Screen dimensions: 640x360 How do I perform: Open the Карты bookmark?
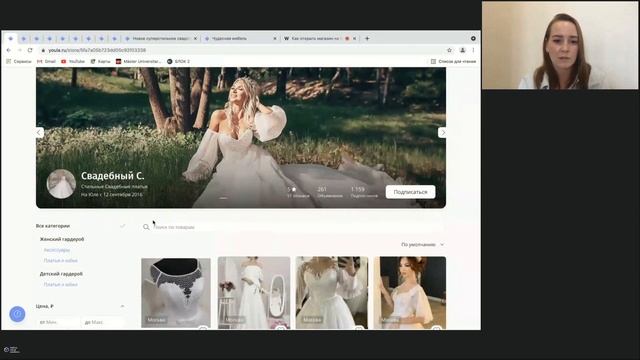[100, 61]
